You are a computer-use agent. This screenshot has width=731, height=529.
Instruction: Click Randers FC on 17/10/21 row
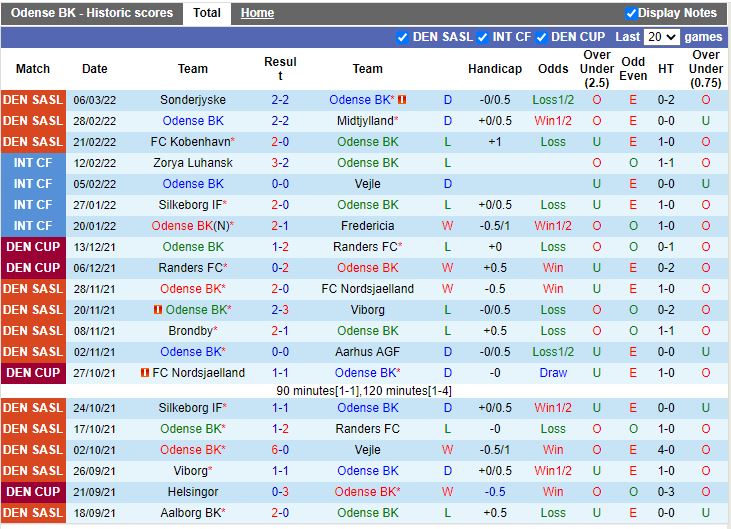pyautogui.click(x=367, y=429)
